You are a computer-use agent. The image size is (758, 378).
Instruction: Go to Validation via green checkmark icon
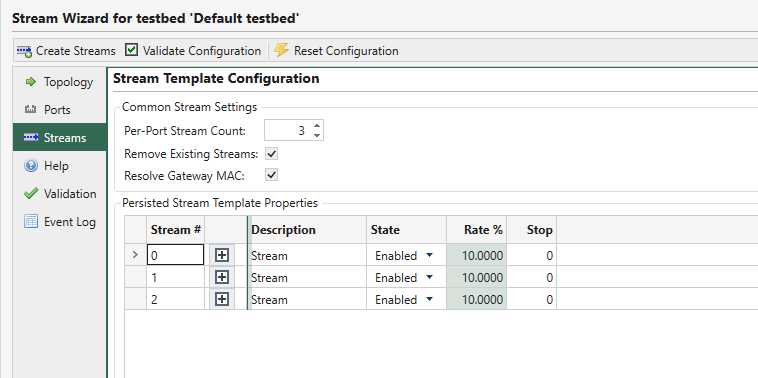point(30,194)
